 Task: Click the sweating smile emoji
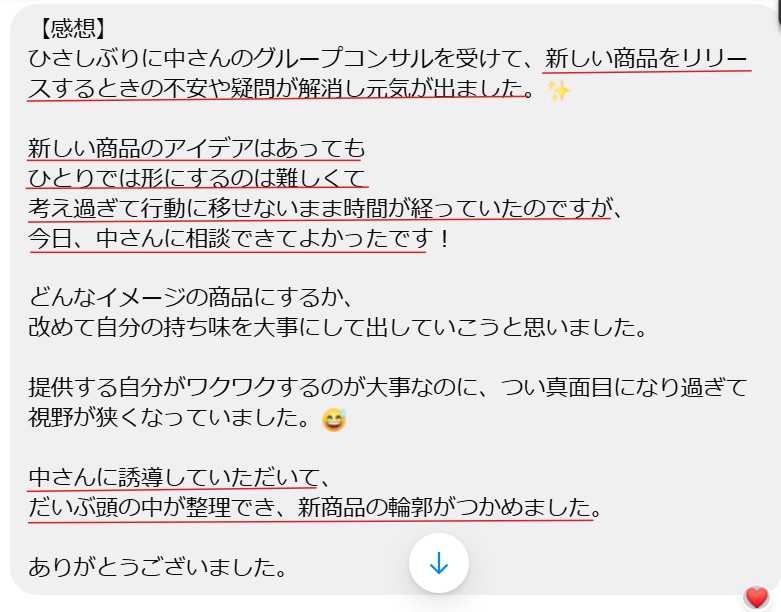click(x=334, y=419)
